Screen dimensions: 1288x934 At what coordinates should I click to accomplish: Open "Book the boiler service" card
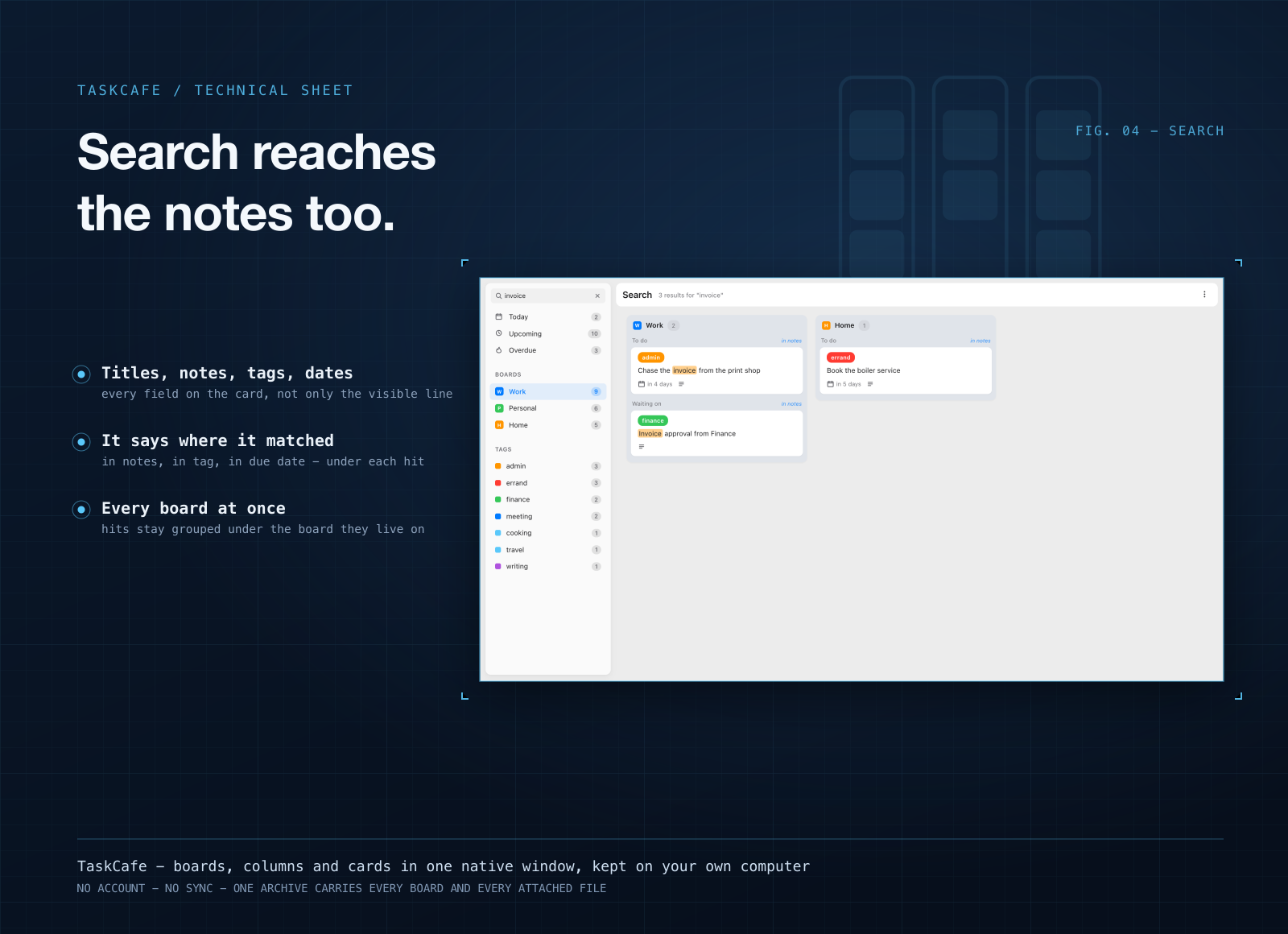coord(906,370)
